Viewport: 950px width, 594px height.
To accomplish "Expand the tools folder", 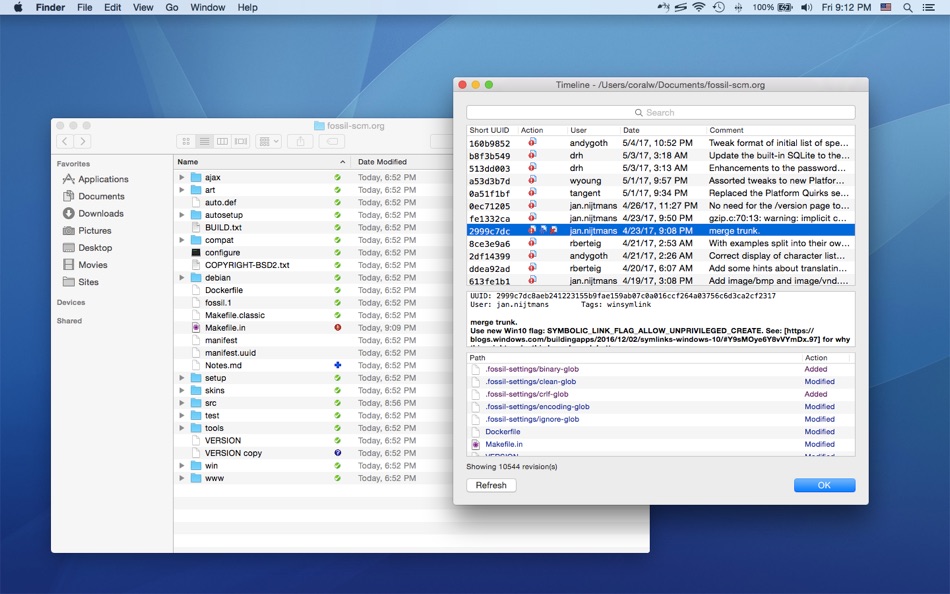I will pos(182,428).
